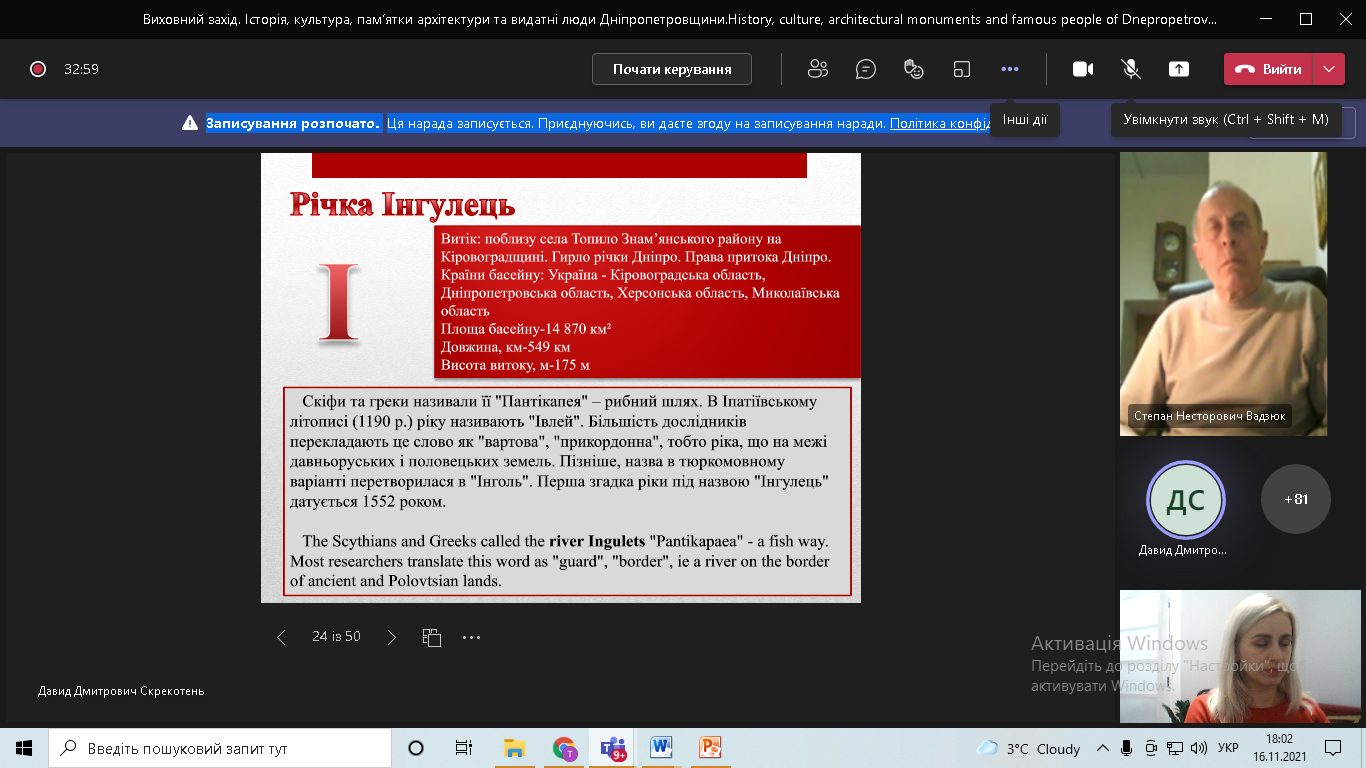Click the Windows taskbar search box

tap(220, 748)
